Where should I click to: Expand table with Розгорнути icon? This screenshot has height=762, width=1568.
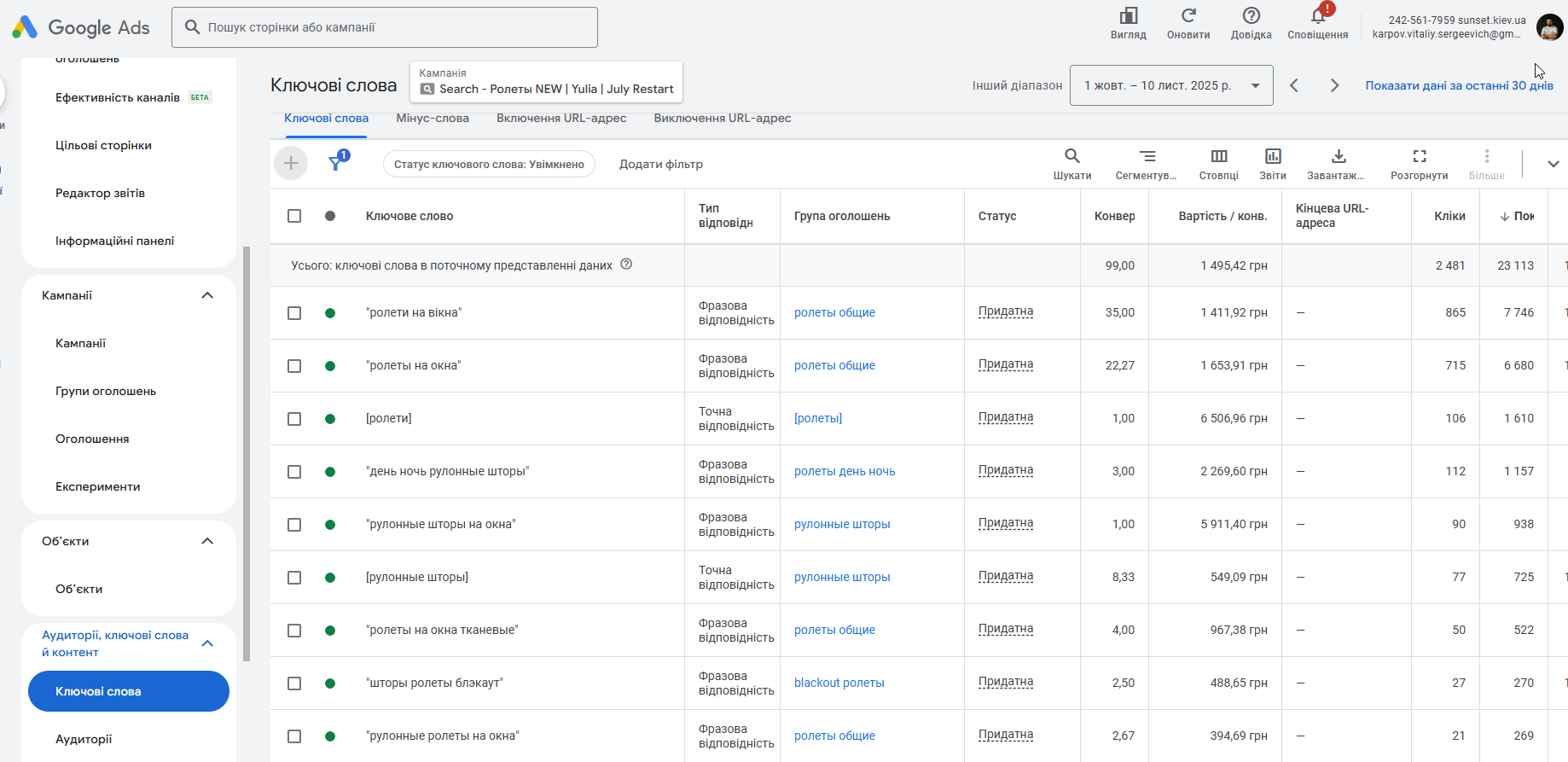click(1420, 157)
